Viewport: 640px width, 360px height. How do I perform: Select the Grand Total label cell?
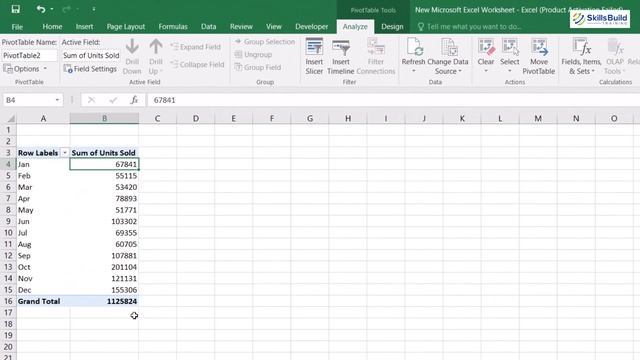(x=43, y=301)
